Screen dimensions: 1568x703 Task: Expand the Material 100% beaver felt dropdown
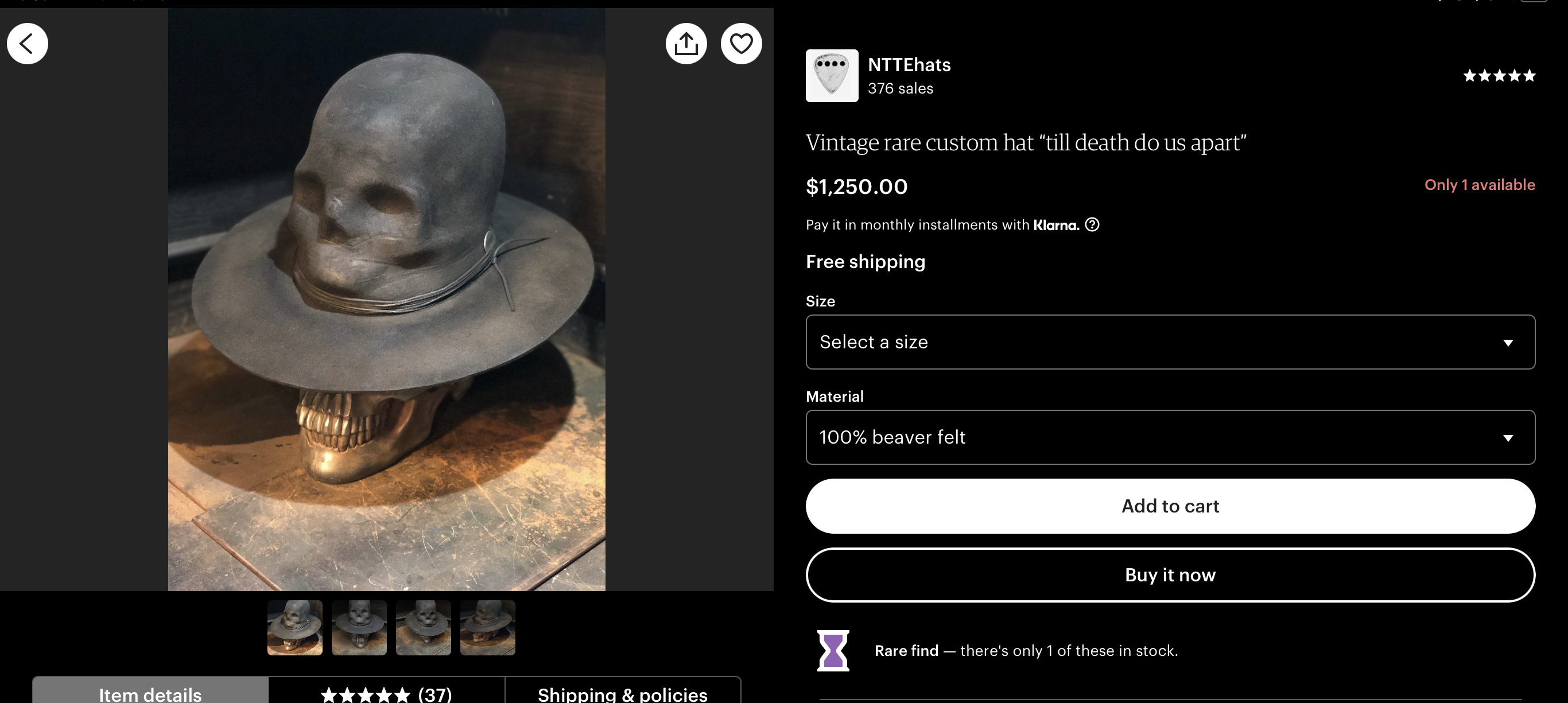(1170, 437)
